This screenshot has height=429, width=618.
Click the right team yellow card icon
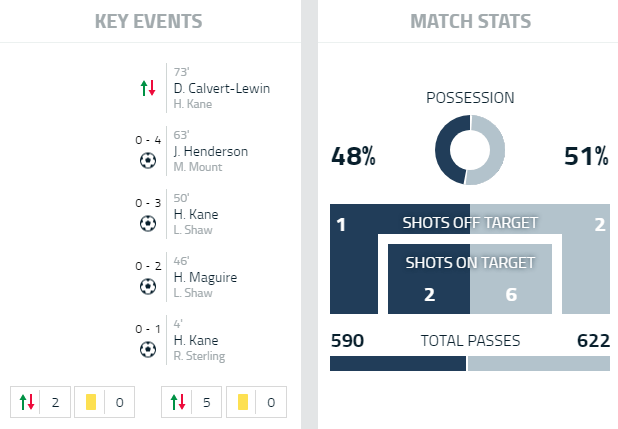(243, 403)
